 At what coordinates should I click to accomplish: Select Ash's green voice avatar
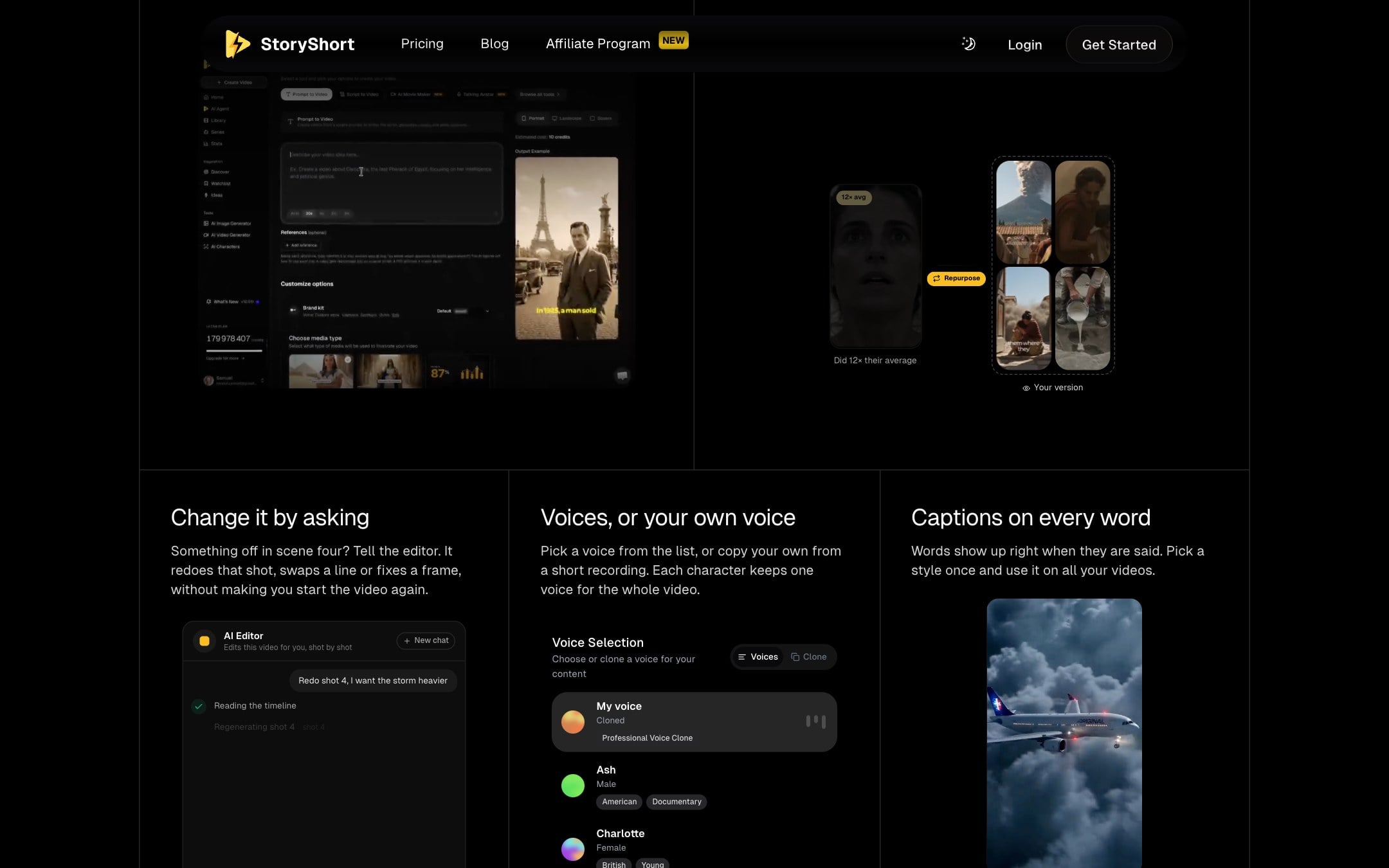pos(572,786)
